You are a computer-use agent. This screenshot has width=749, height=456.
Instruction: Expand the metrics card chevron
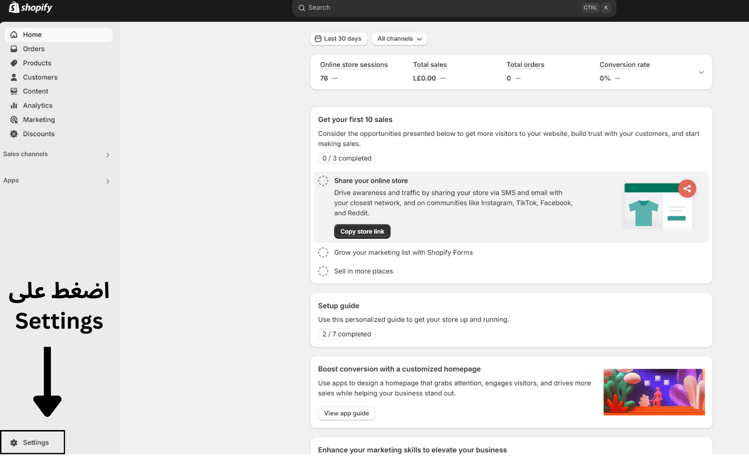701,73
